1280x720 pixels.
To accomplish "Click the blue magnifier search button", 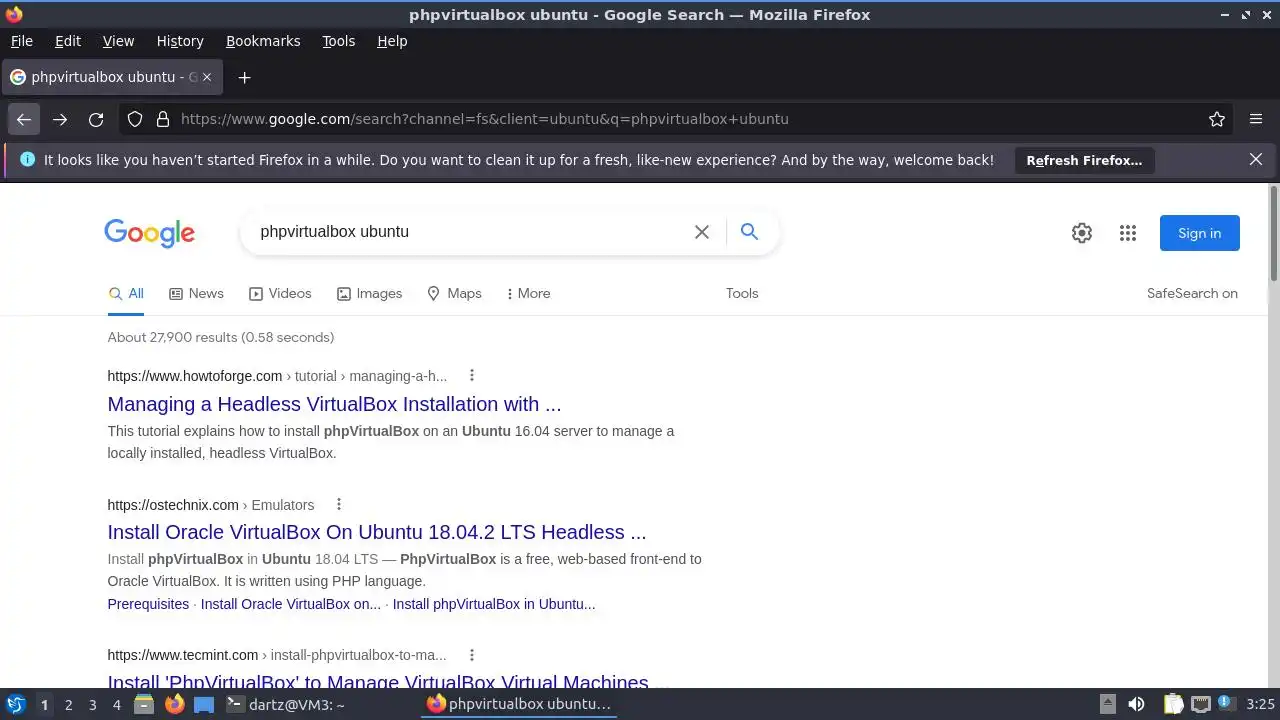I will tap(749, 232).
